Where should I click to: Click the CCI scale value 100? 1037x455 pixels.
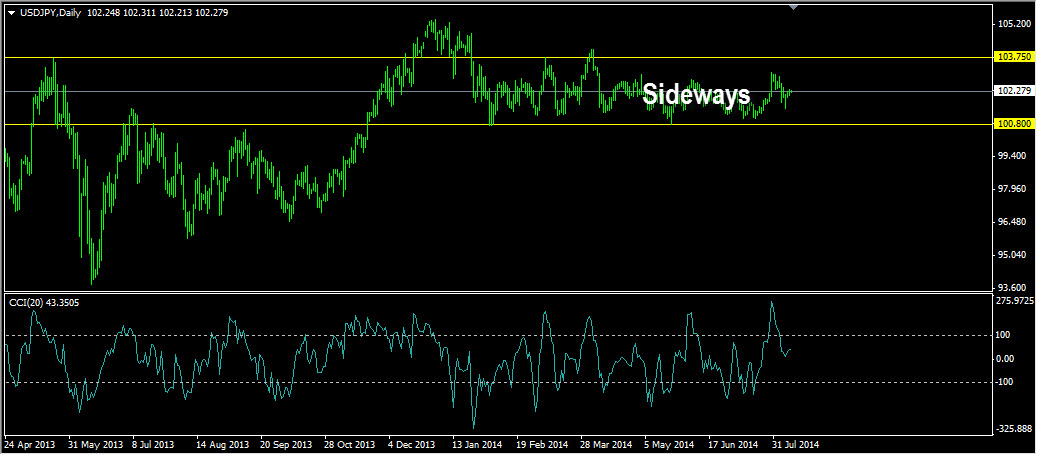(1005, 335)
